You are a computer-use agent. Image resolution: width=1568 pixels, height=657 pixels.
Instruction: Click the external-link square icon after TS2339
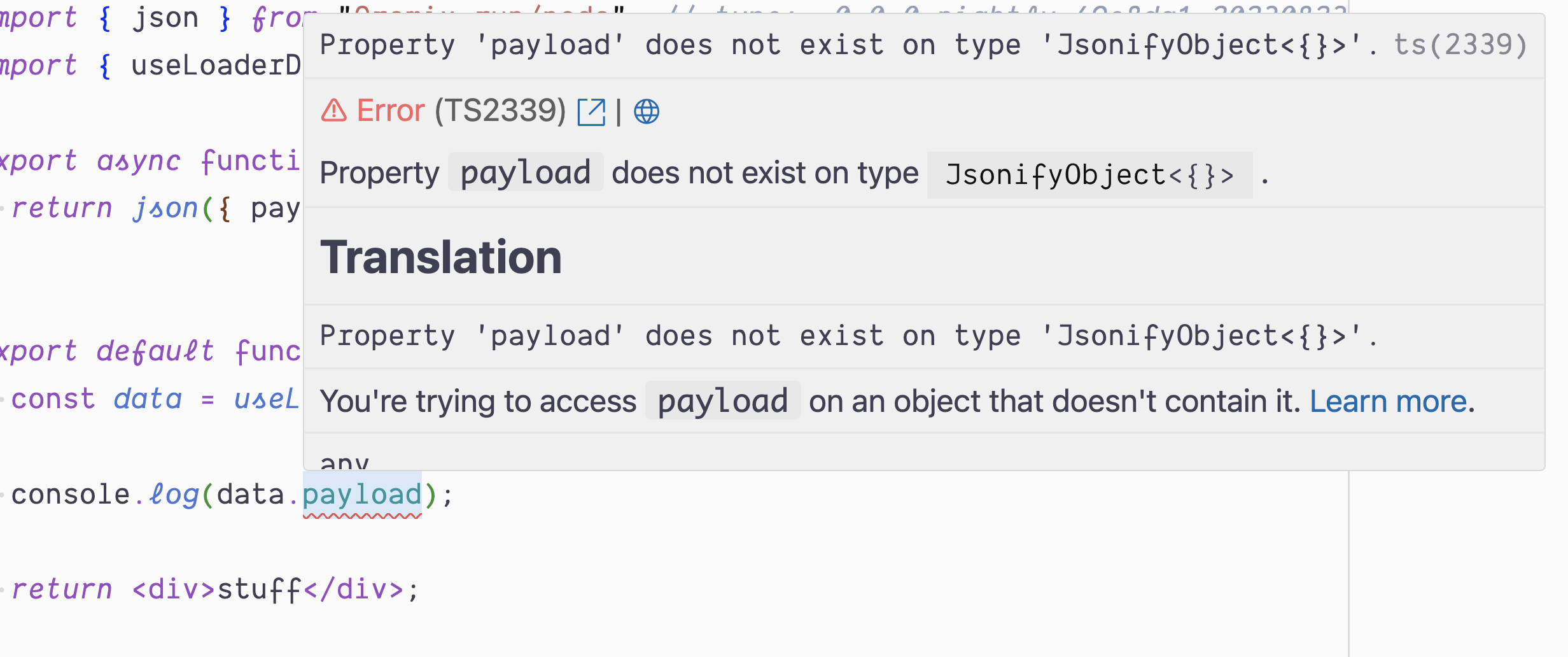pos(592,112)
